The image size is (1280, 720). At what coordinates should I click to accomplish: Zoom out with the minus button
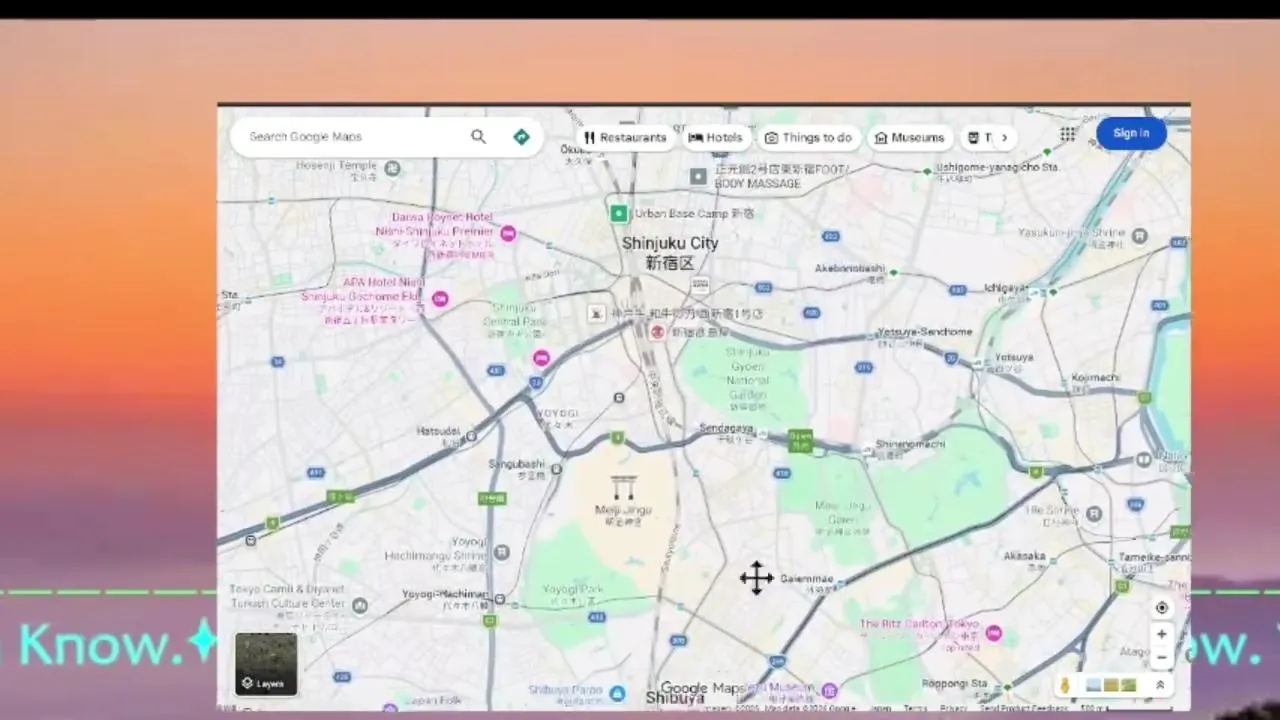pyautogui.click(x=1161, y=658)
